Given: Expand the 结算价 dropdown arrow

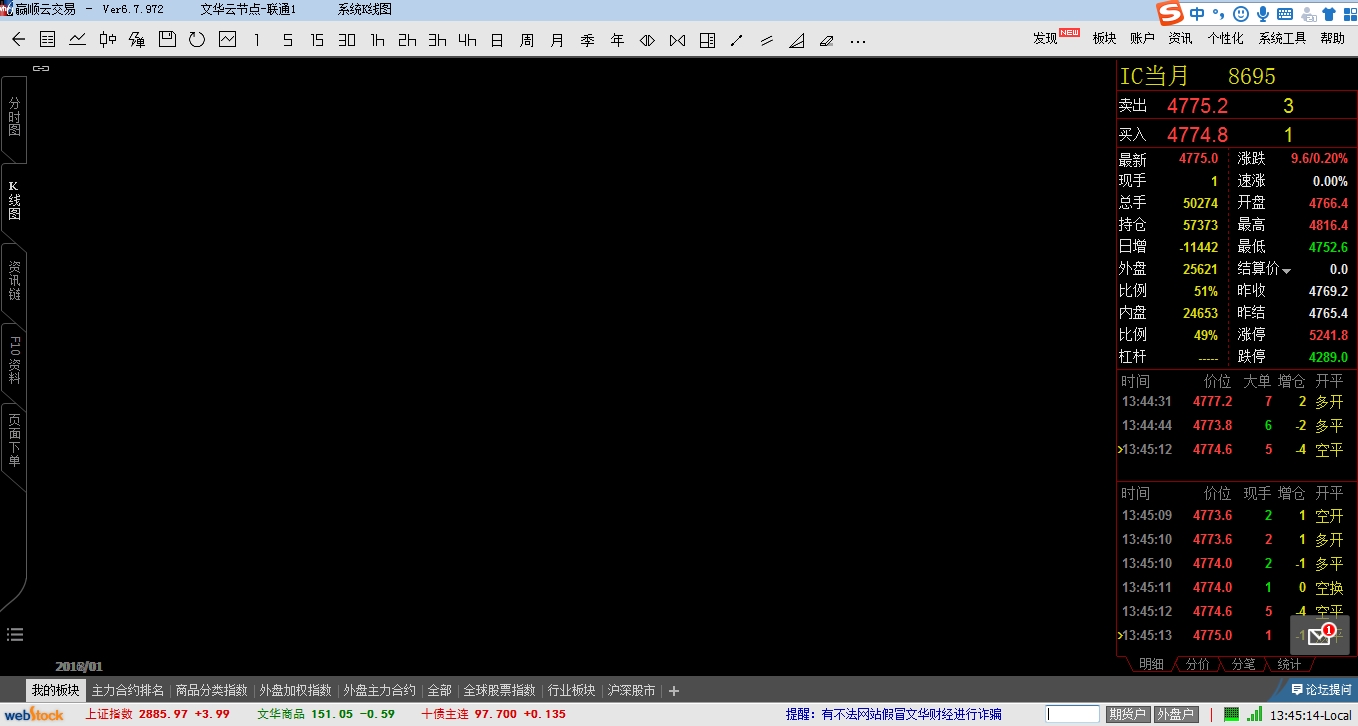Looking at the screenshot, I should click(x=1287, y=271).
